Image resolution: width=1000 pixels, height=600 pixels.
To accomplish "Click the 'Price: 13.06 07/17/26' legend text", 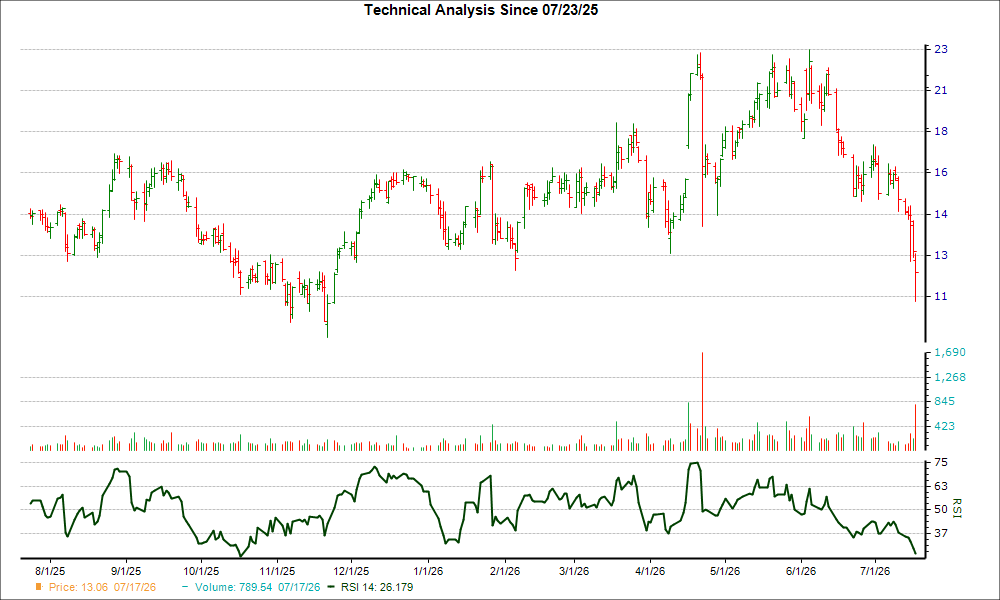I will point(102,587).
